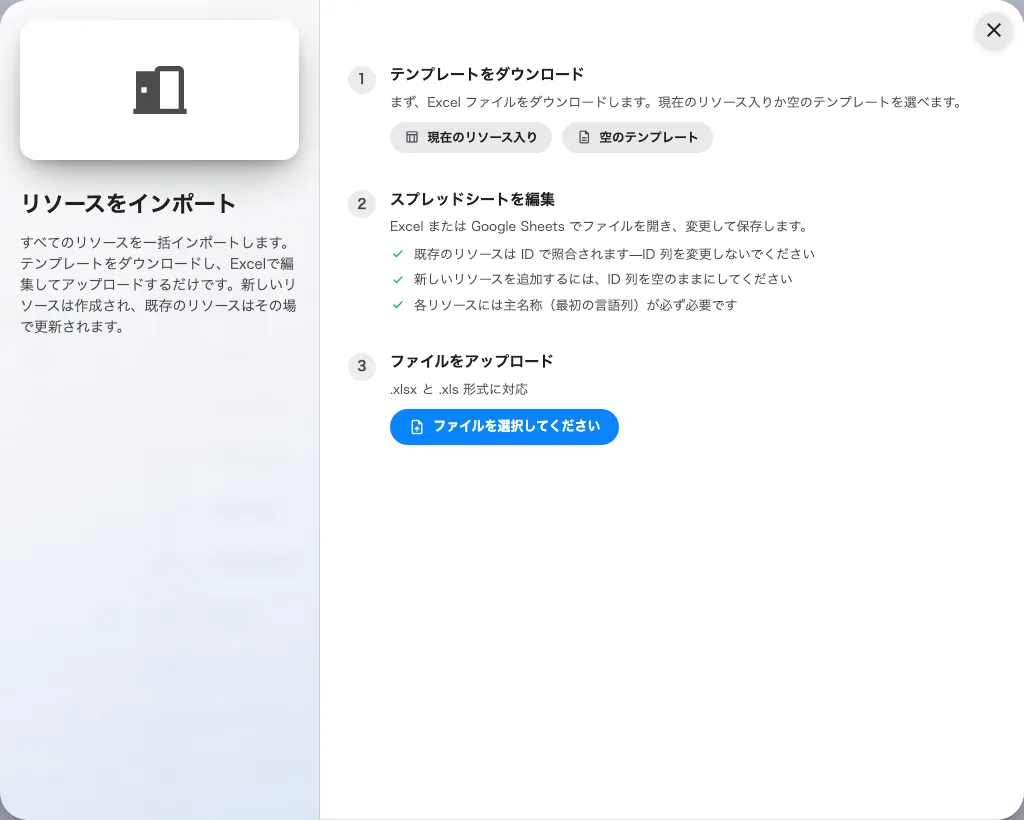Image resolution: width=1024 pixels, height=820 pixels.
Task: Click the すべてのリソースを一括インポート description paragraph
Action: coord(158,284)
